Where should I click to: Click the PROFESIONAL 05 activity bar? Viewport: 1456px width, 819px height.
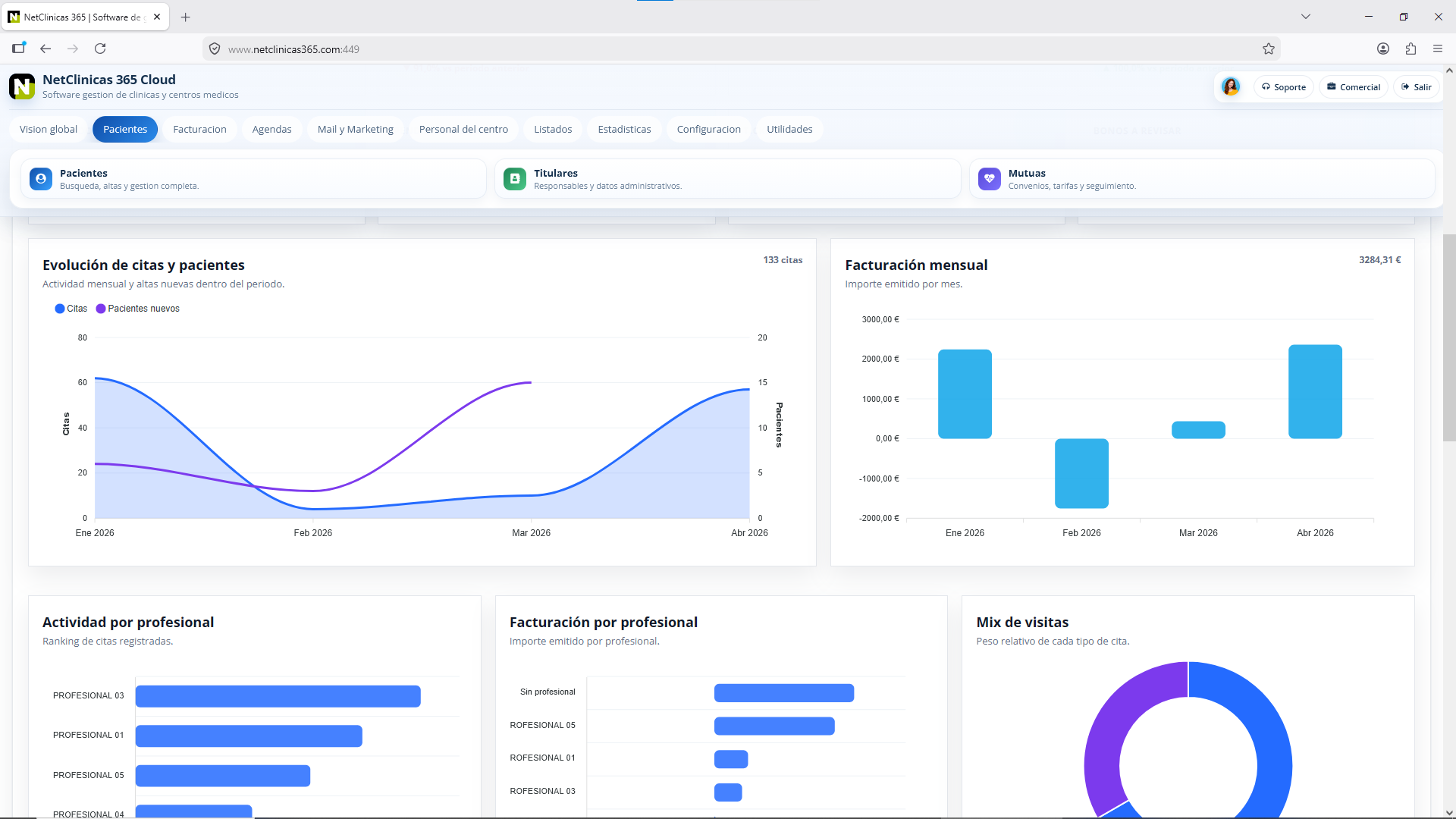(223, 776)
